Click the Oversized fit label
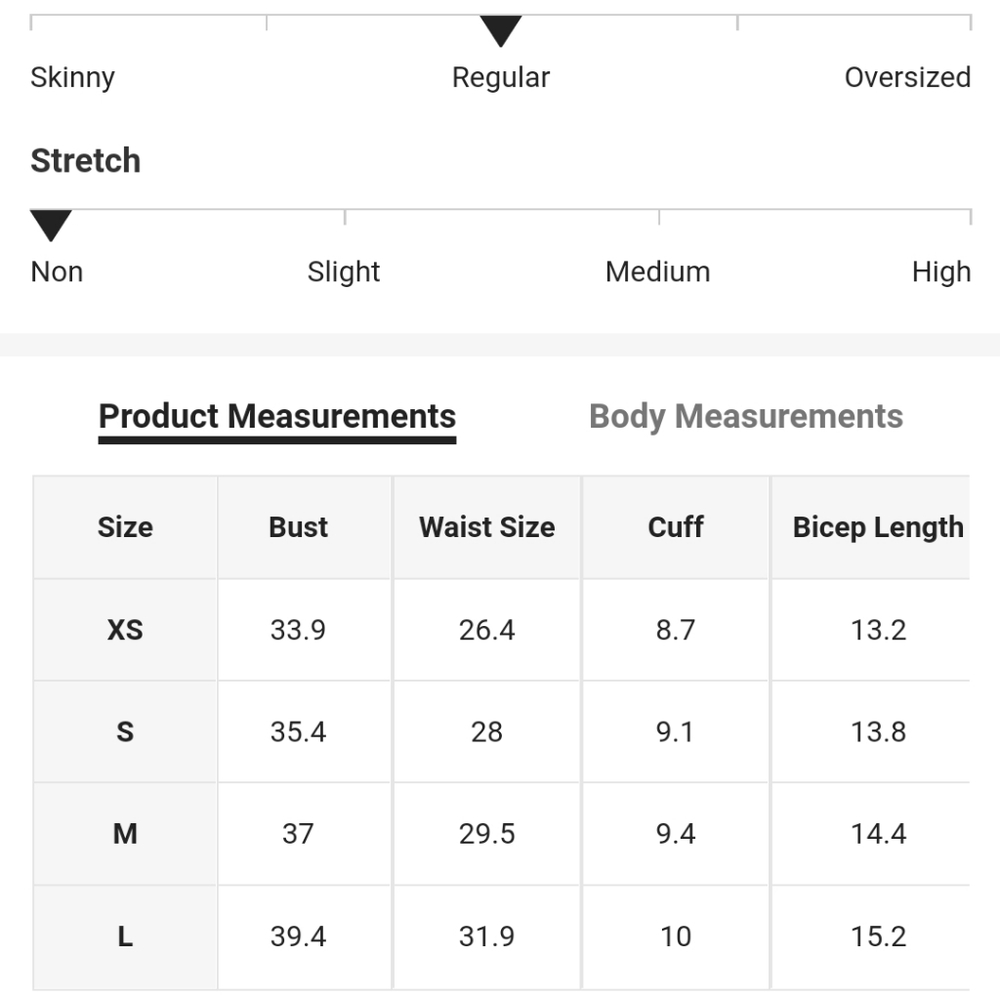 point(907,78)
